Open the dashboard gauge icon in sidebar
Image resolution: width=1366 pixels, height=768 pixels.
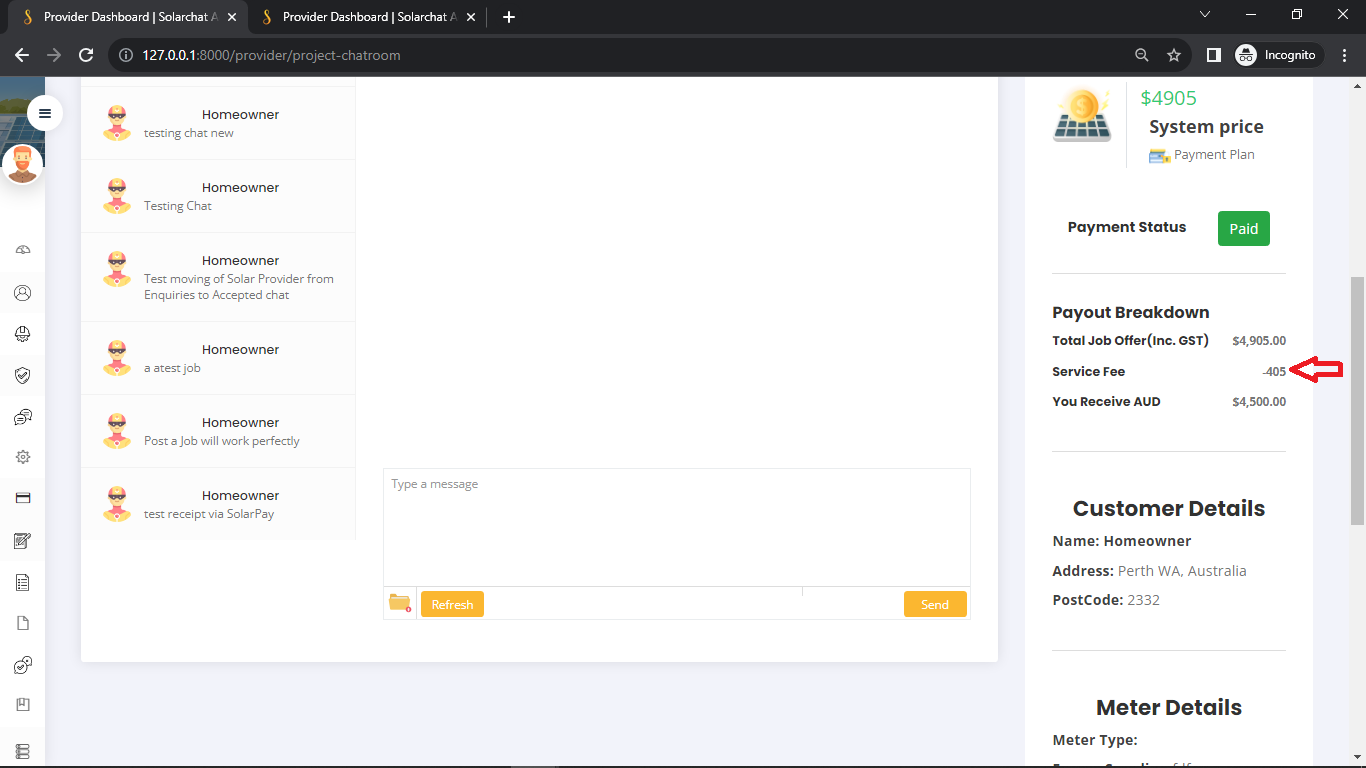pyautogui.click(x=23, y=250)
